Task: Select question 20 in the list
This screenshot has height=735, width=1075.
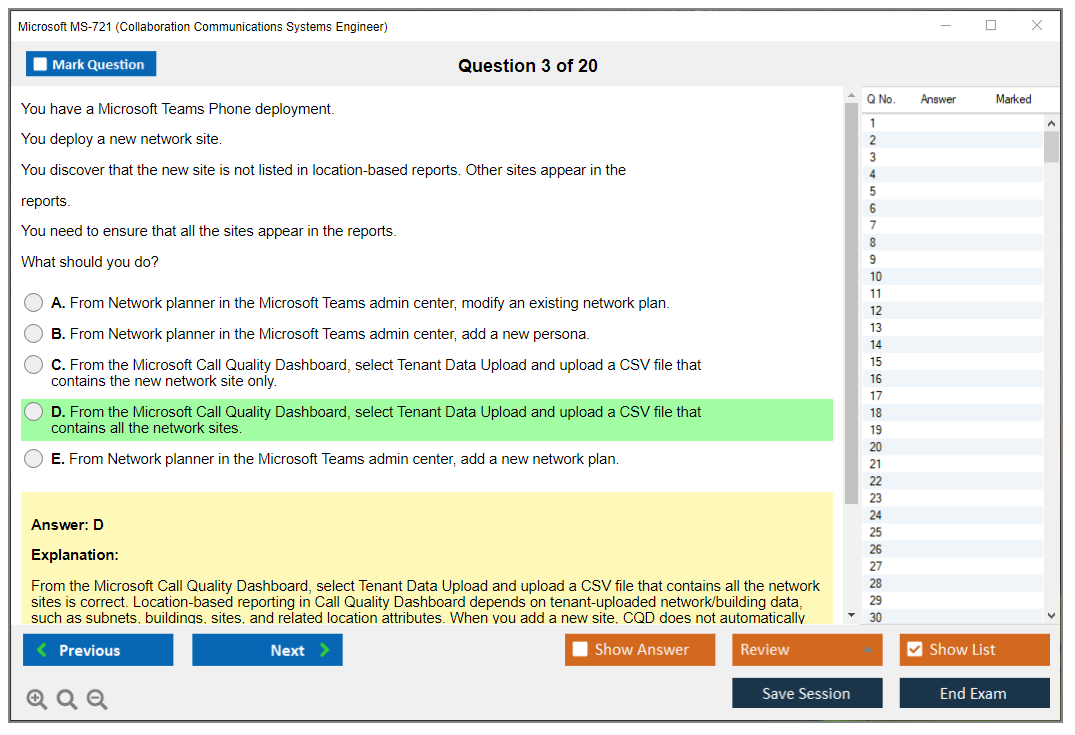Action: pos(953,447)
